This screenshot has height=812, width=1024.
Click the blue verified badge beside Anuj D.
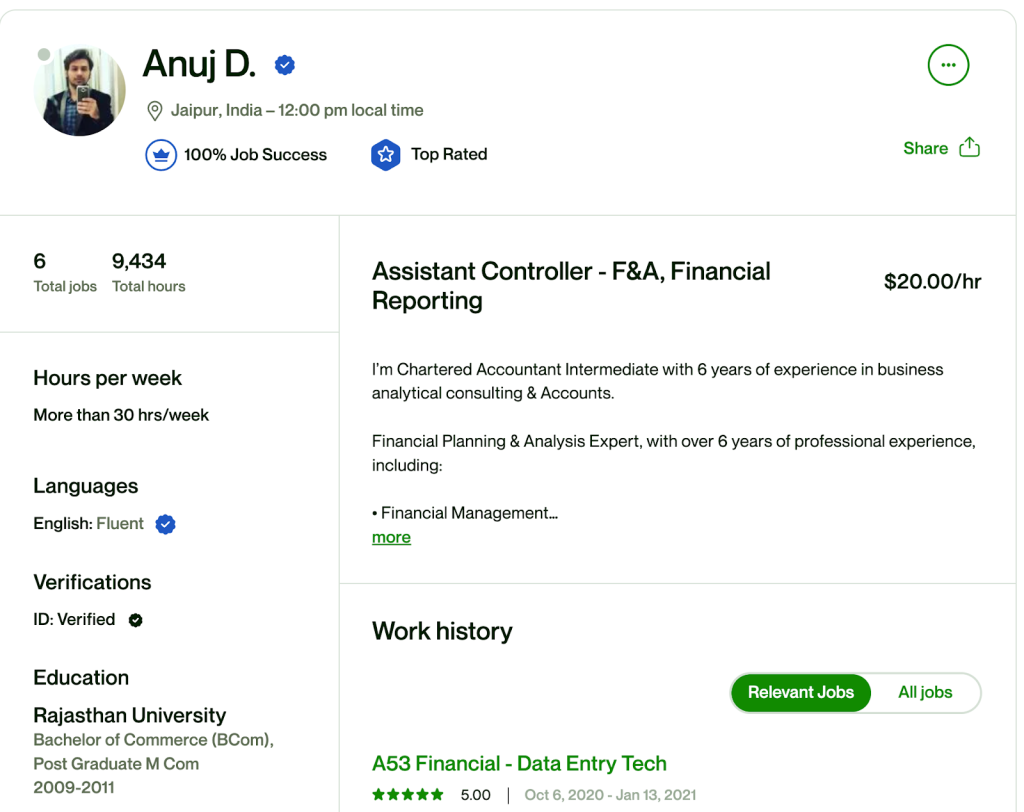285,66
